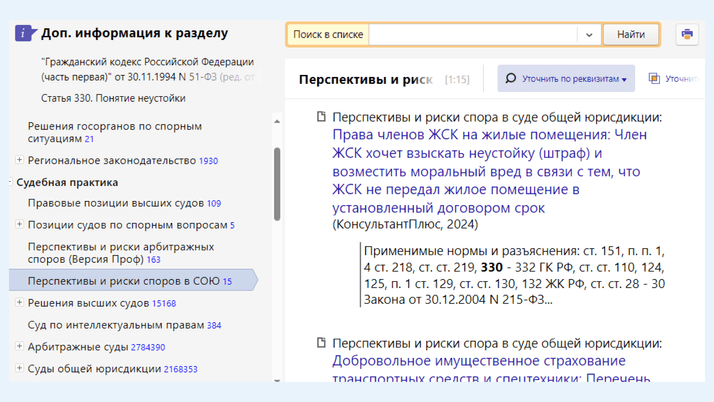The width and height of the screenshot is (714, 402).
Task: Click the printer icon
Action: (687, 34)
